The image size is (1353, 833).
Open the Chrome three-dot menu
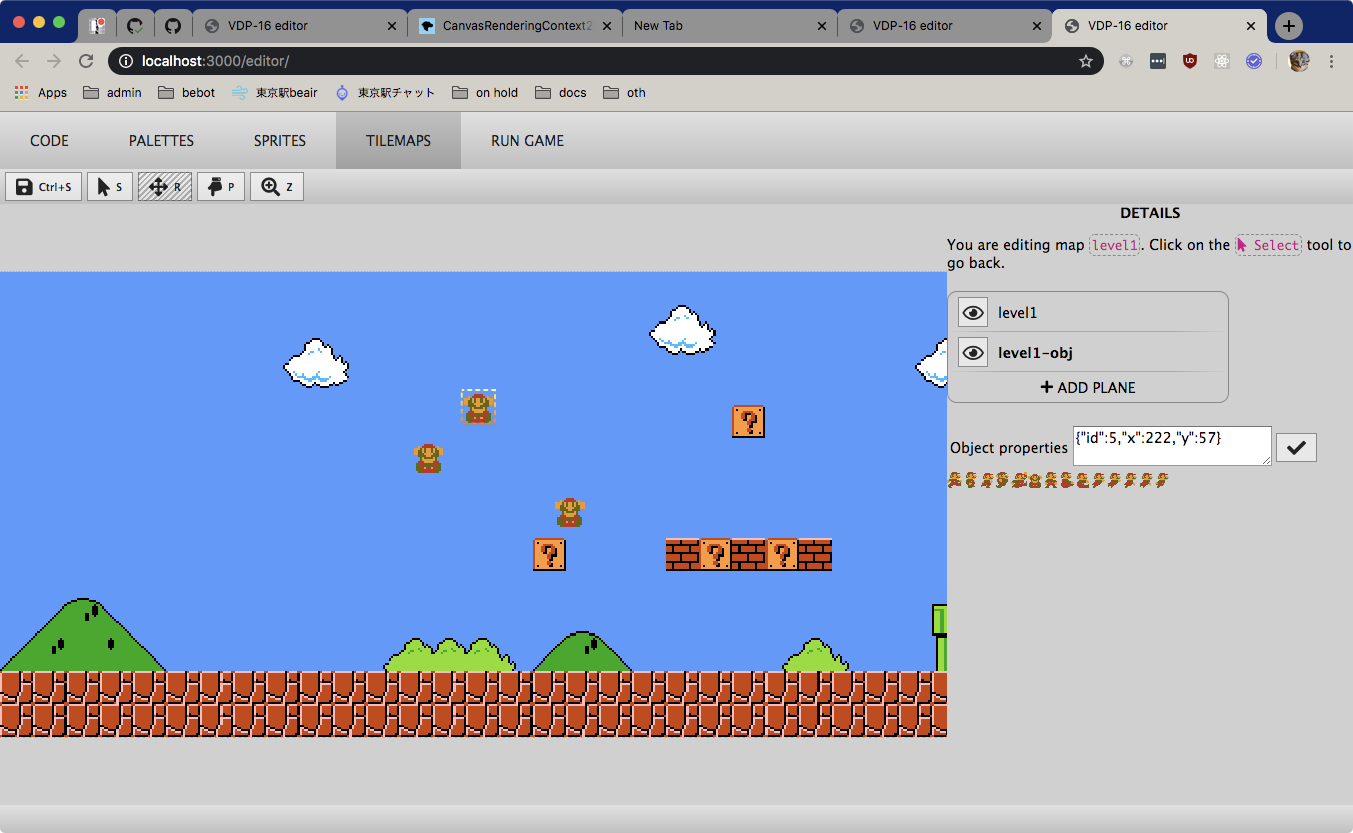coord(1331,61)
